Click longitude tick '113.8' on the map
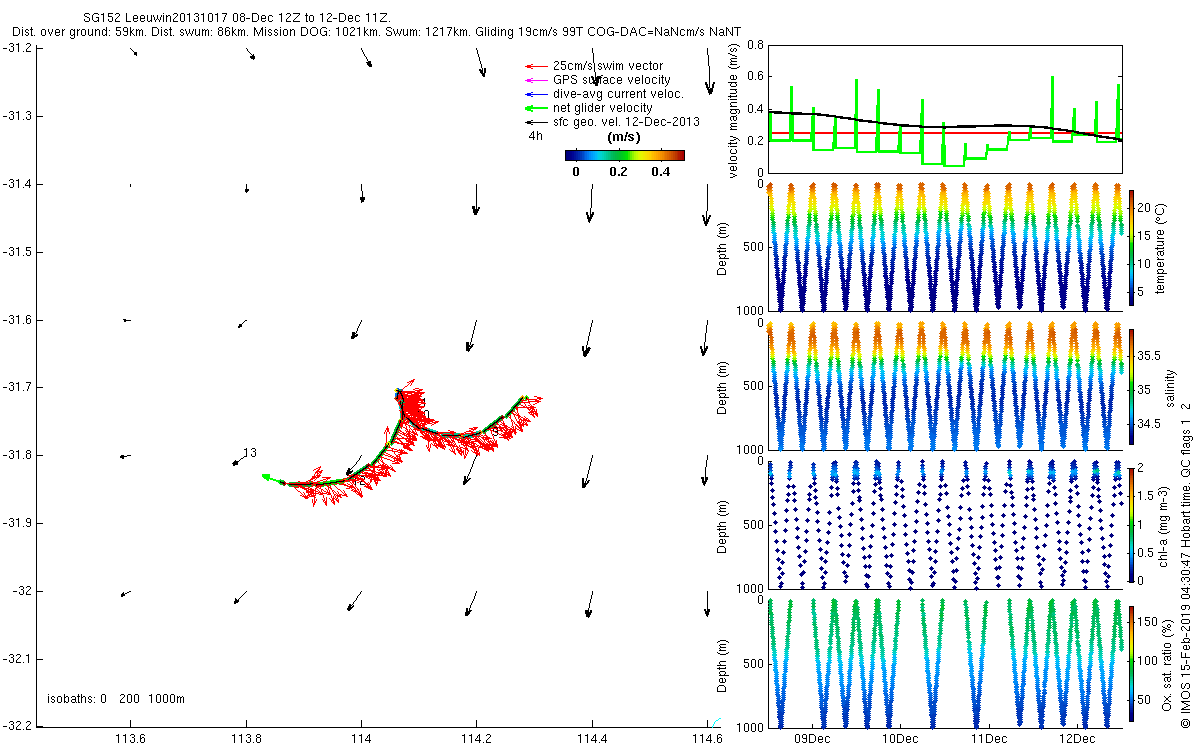The height and width of the screenshot is (750, 1200). pos(247,739)
